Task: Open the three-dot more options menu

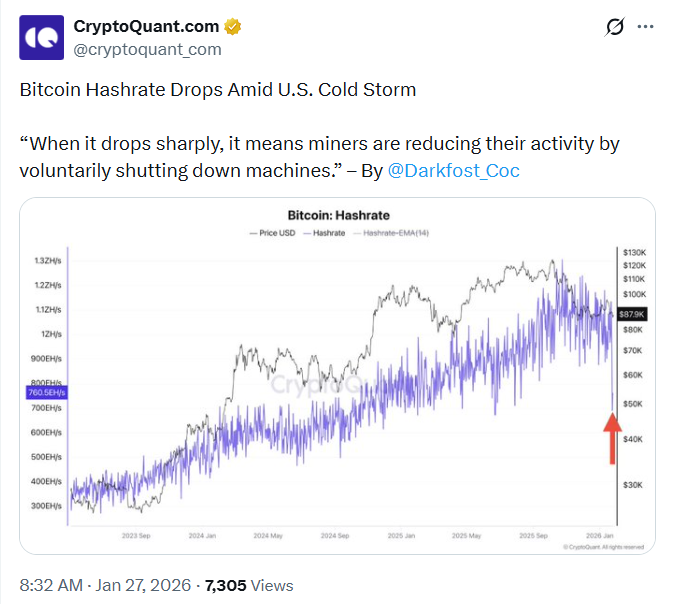Action: (x=650, y=28)
